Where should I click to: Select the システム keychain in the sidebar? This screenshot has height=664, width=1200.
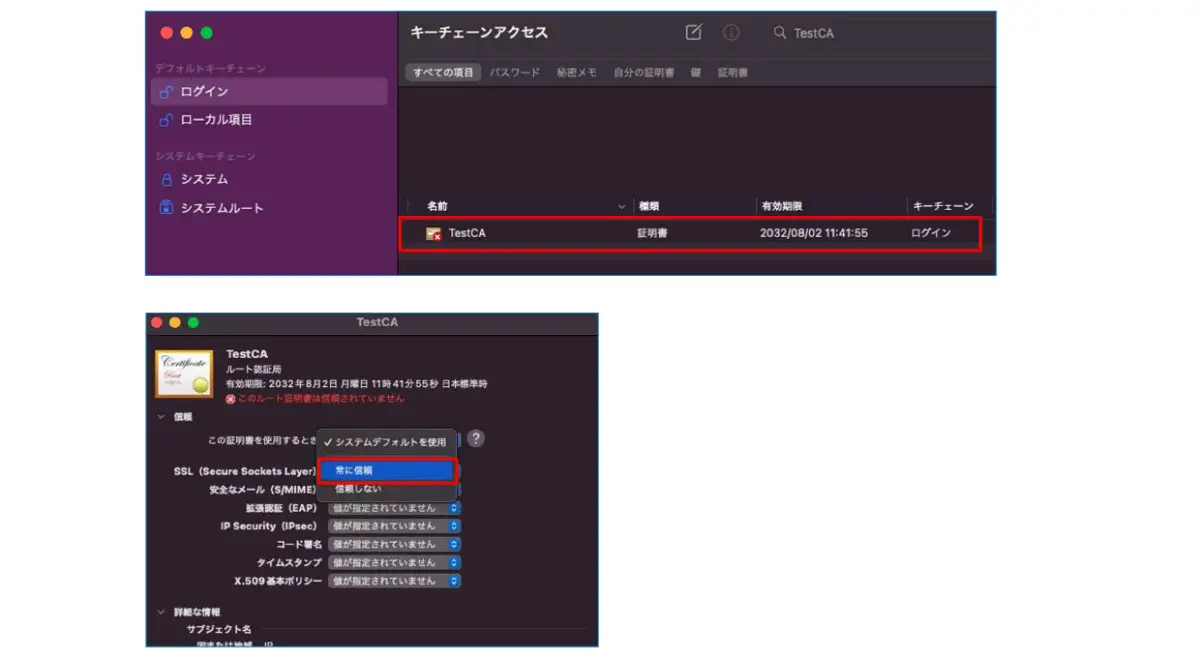(268, 180)
